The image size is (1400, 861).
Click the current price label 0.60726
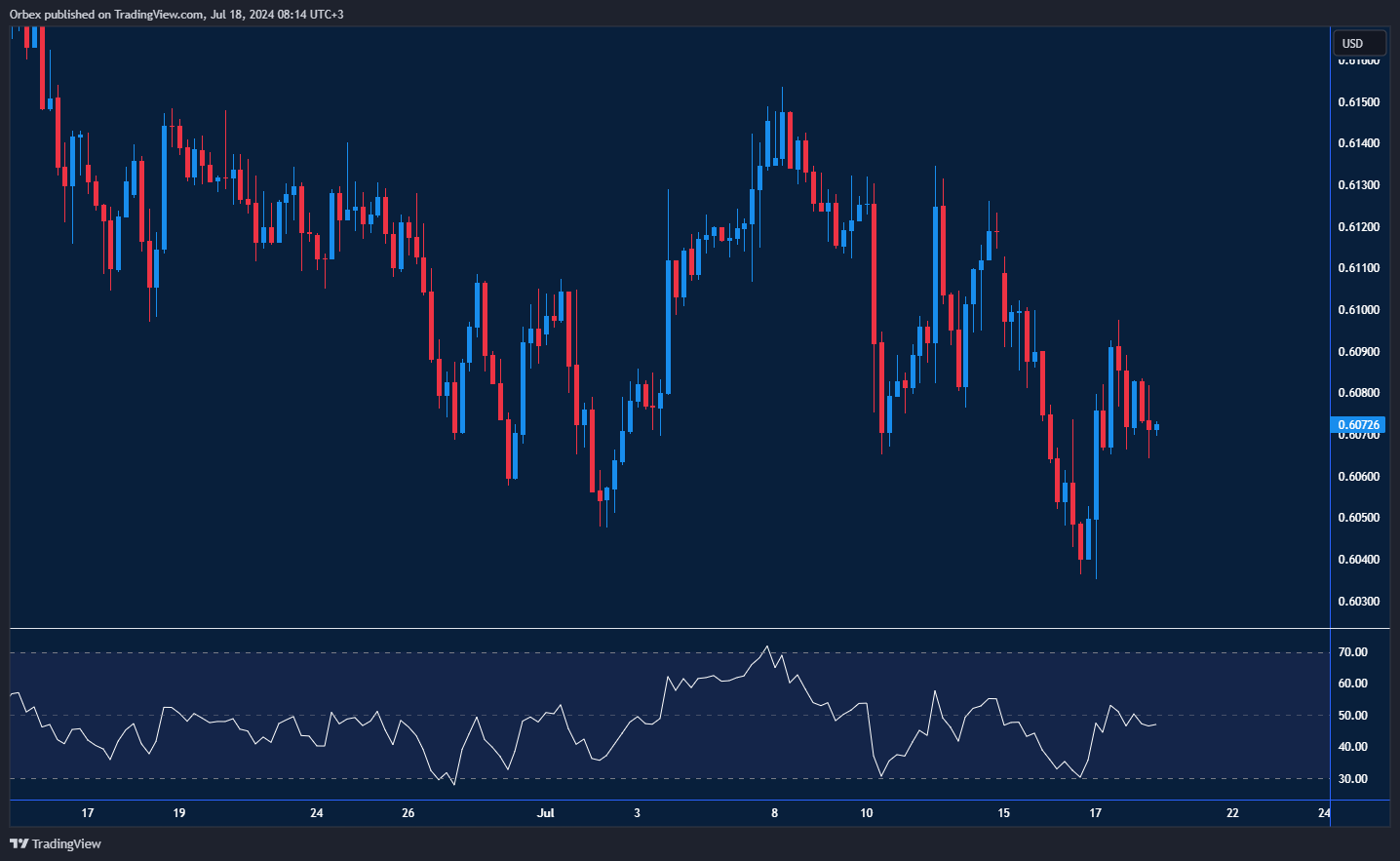point(1358,425)
